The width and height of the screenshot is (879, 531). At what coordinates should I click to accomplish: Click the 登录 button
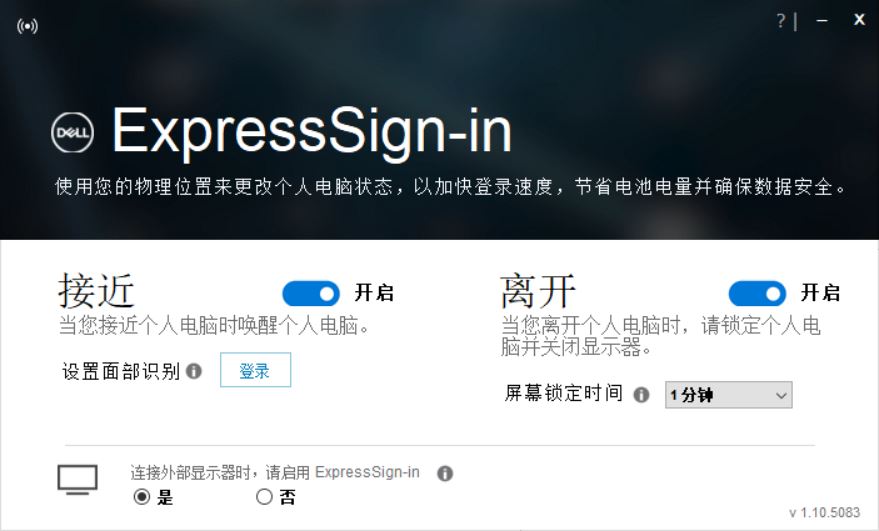[256, 370]
